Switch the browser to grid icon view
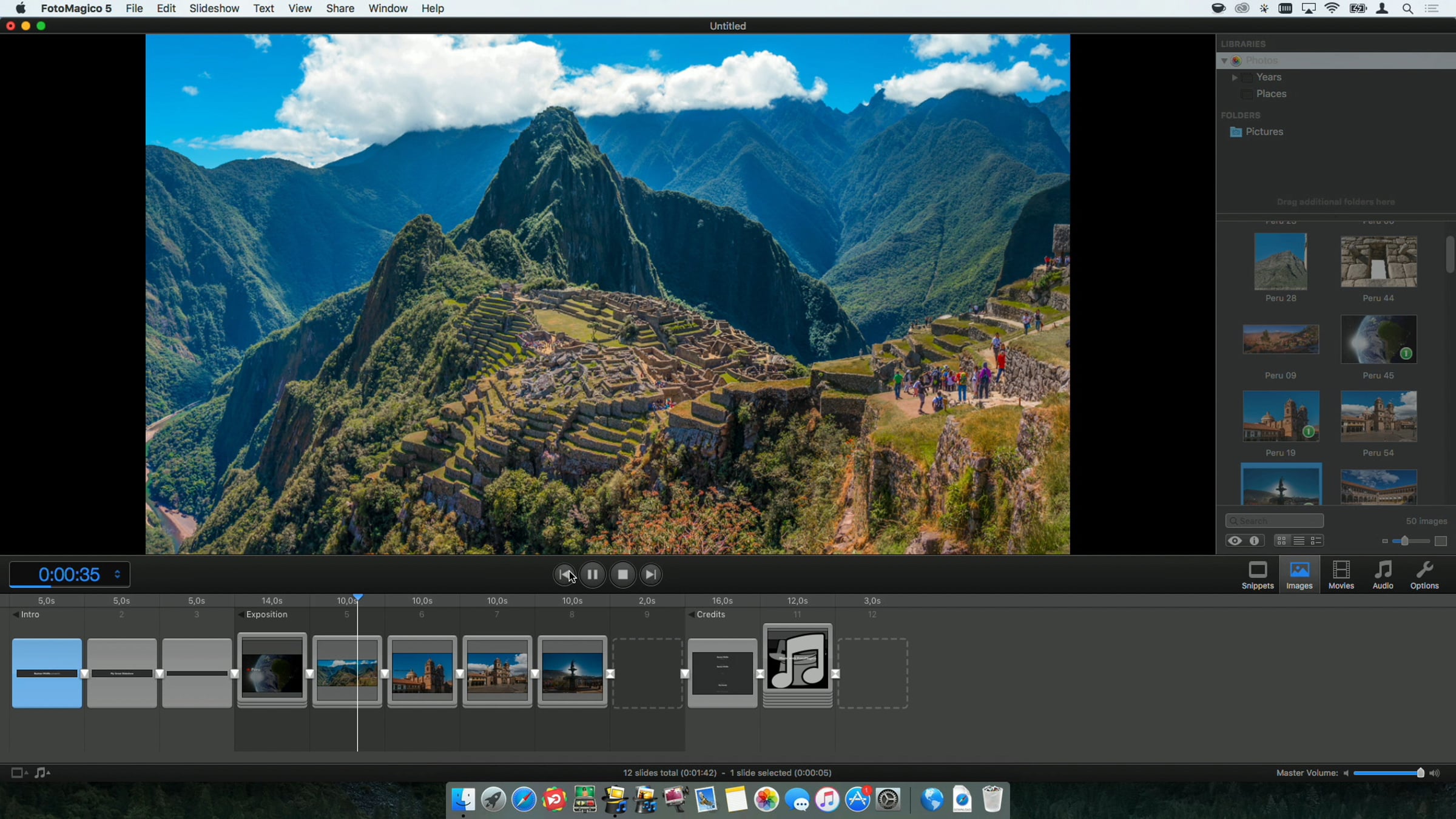This screenshot has height=819, width=1456. [1281, 541]
